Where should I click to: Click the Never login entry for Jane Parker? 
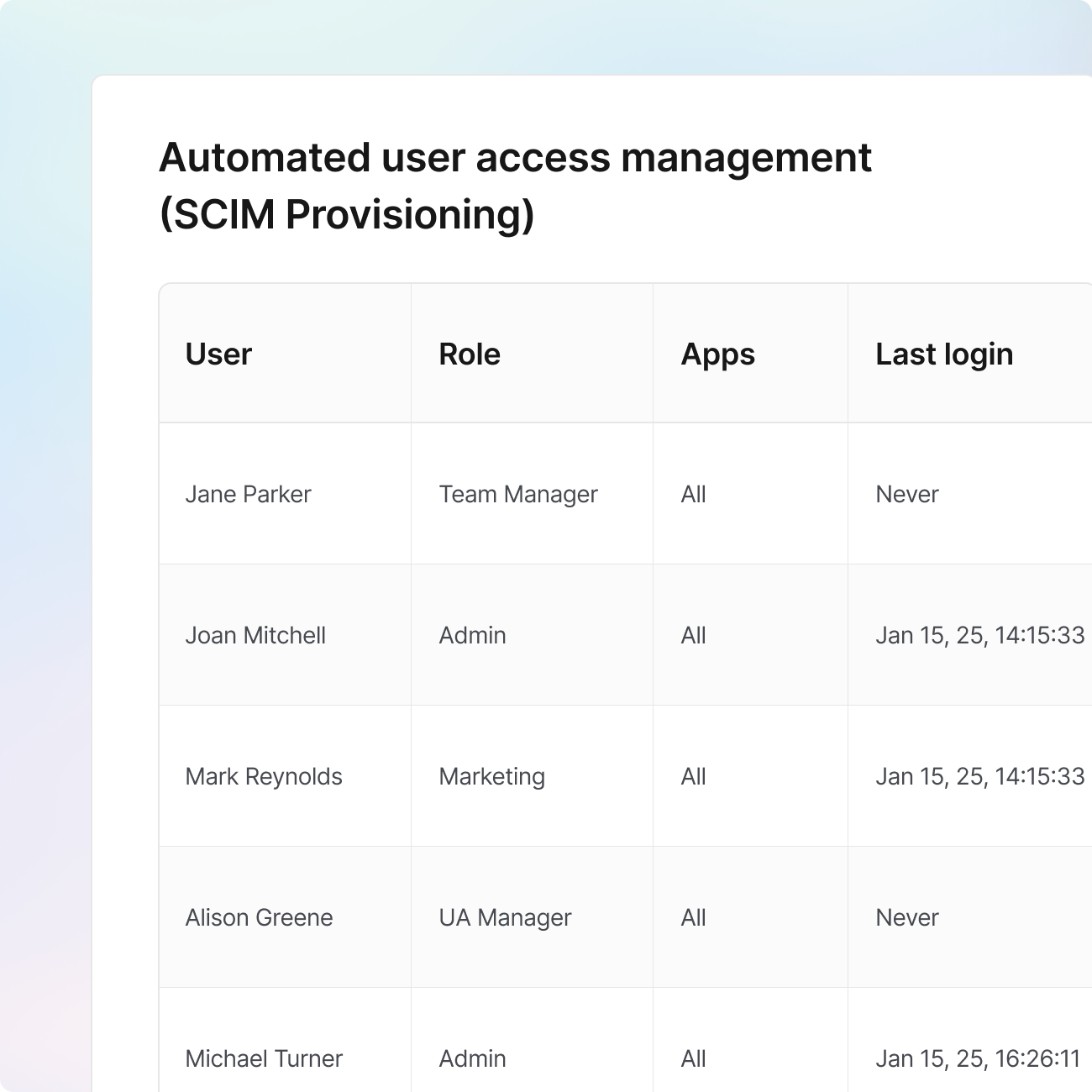[x=906, y=494]
